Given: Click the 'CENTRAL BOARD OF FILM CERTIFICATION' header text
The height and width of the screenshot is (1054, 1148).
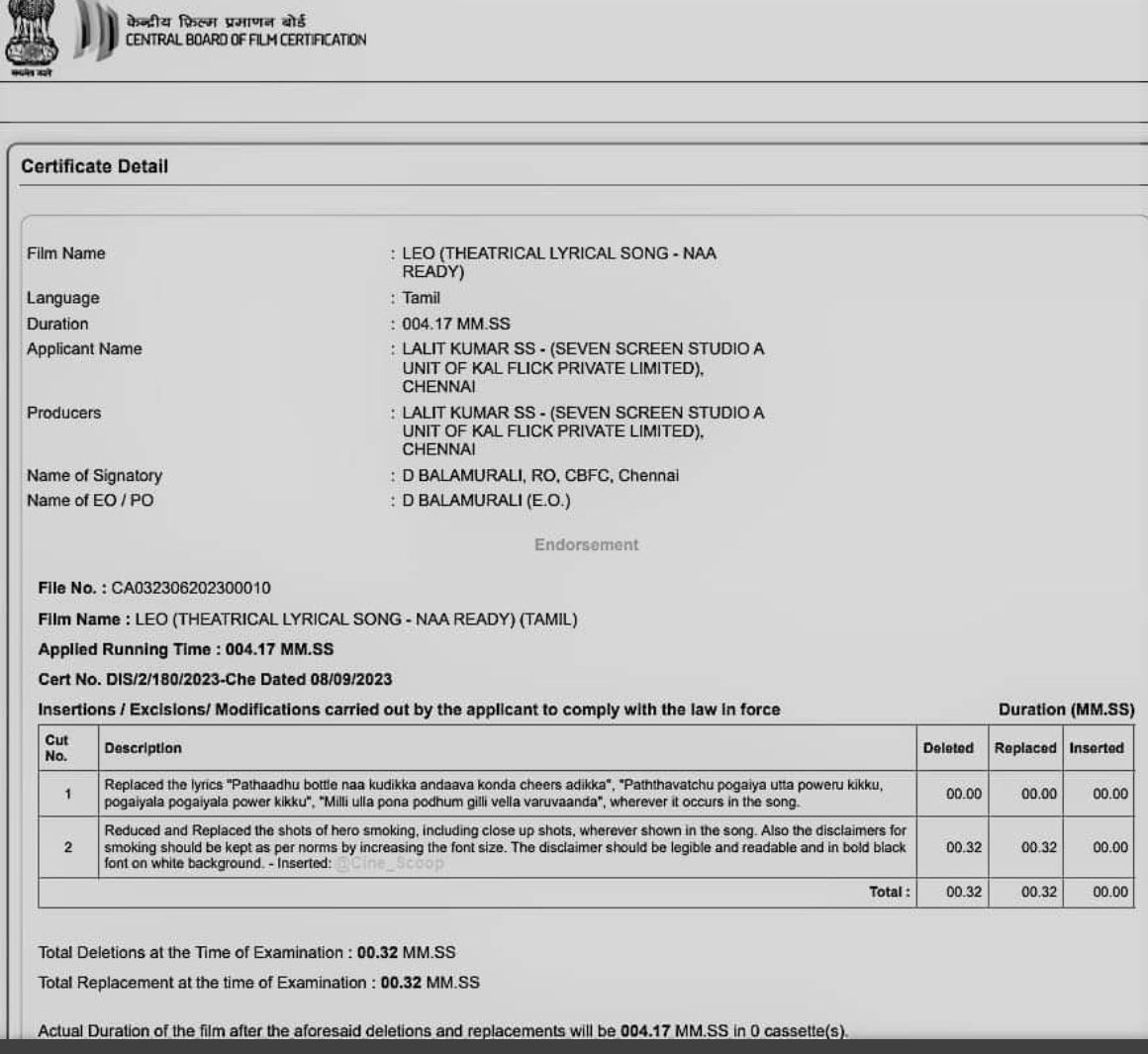Looking at the screenshot, I should point(245,41).
